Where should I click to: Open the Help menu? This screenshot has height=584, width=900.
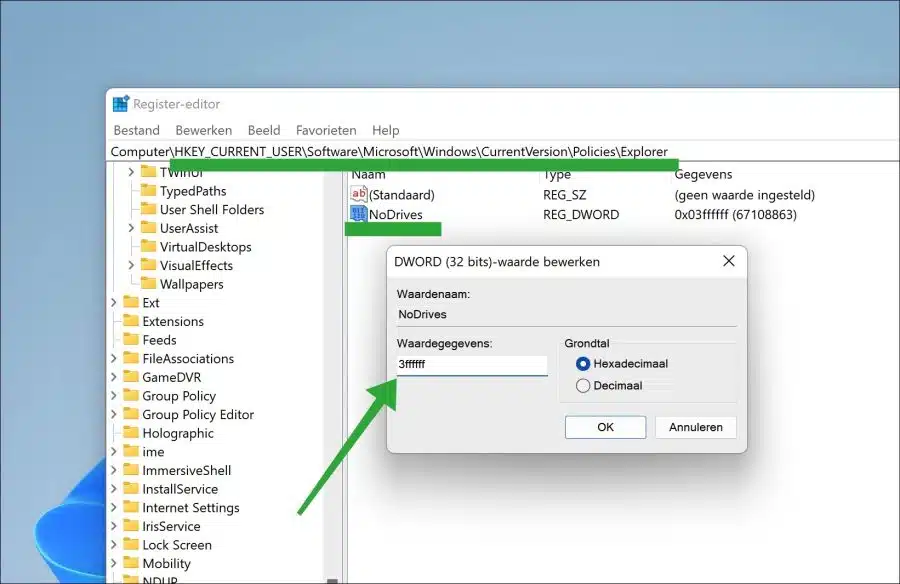click(x=386, y=130)
